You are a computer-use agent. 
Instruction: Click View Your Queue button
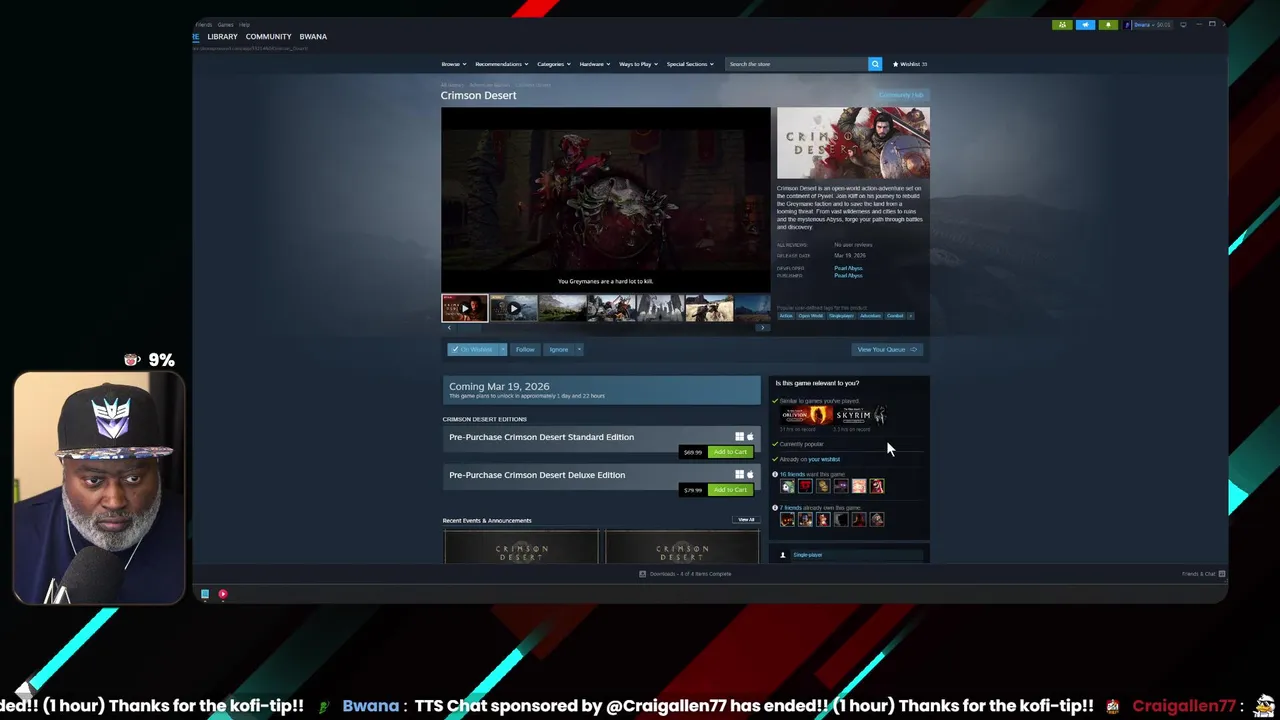point(886,349)
